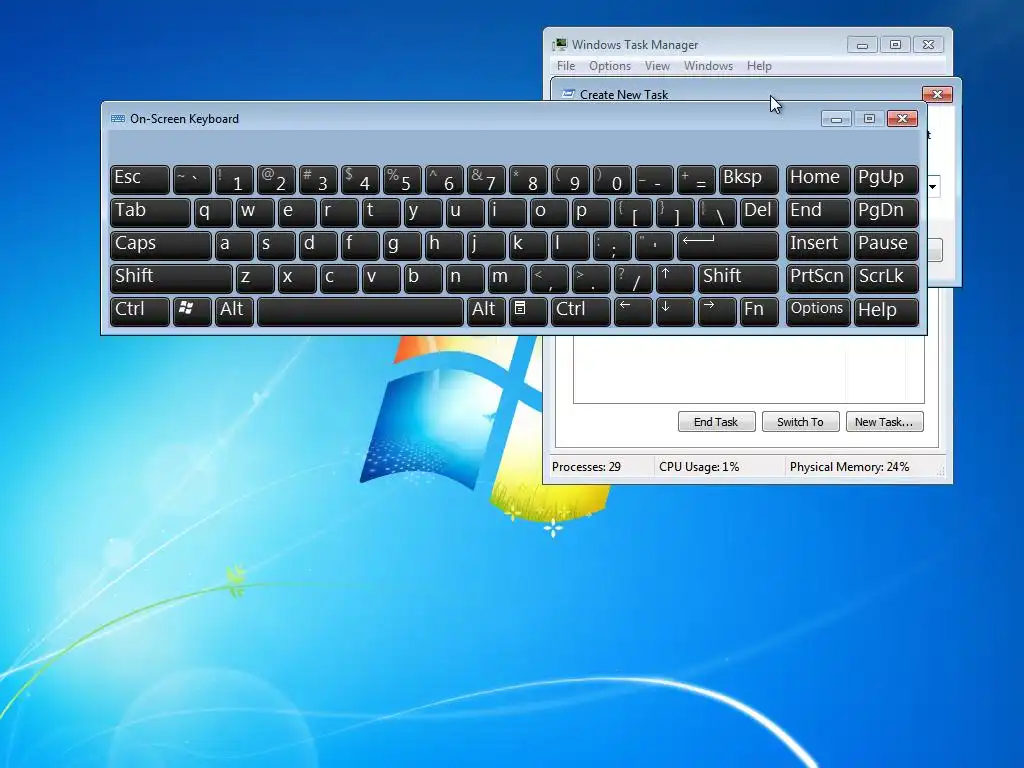Screen dimensions: 1024x768
Task: Click the End key on keyboard
Action: (x=818, y=213)
